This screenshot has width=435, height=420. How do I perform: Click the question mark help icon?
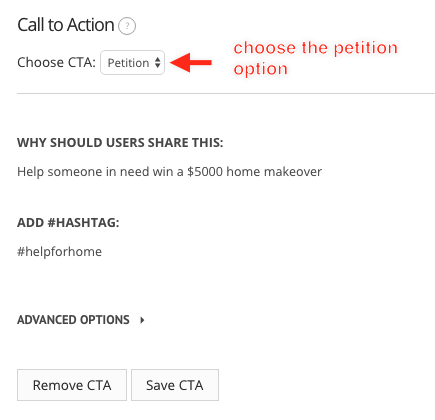point(127,26)
